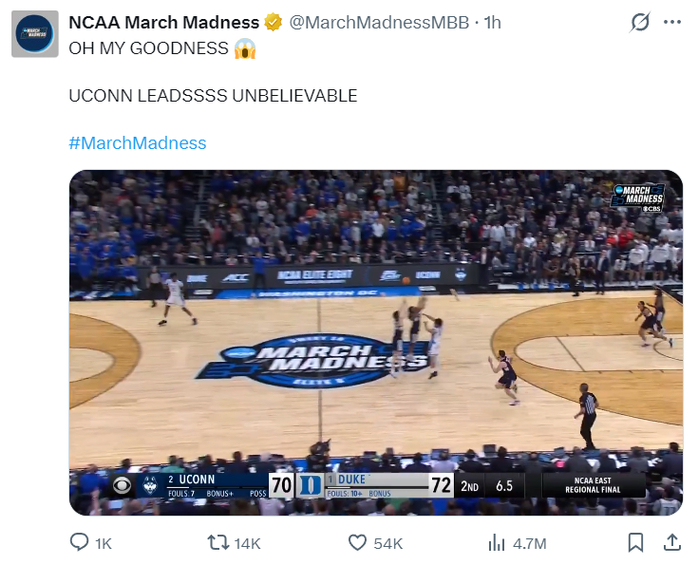The width and height of the screenshot is (700, 565).
Task: Click the 4.7M views count
Action: (529, 543)
